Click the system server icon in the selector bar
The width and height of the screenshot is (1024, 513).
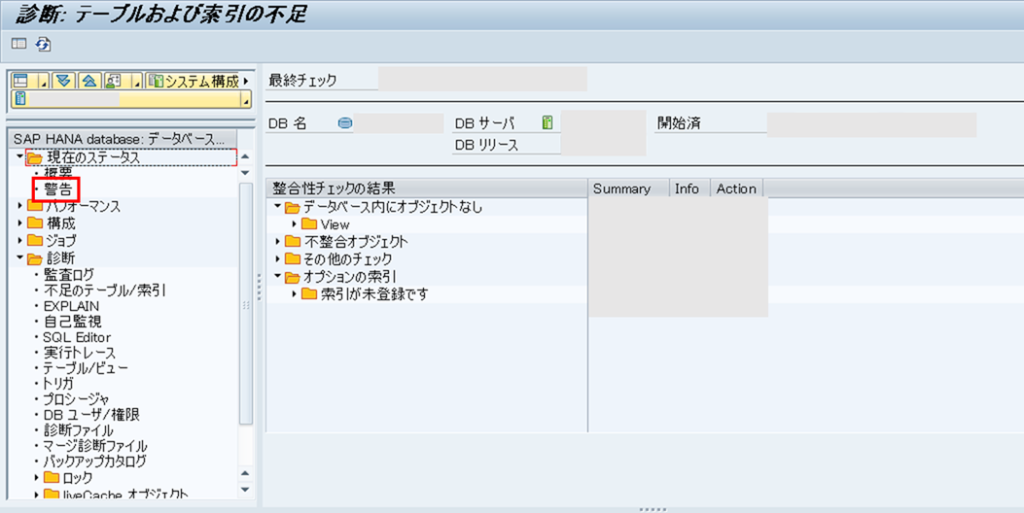point(21,99)
